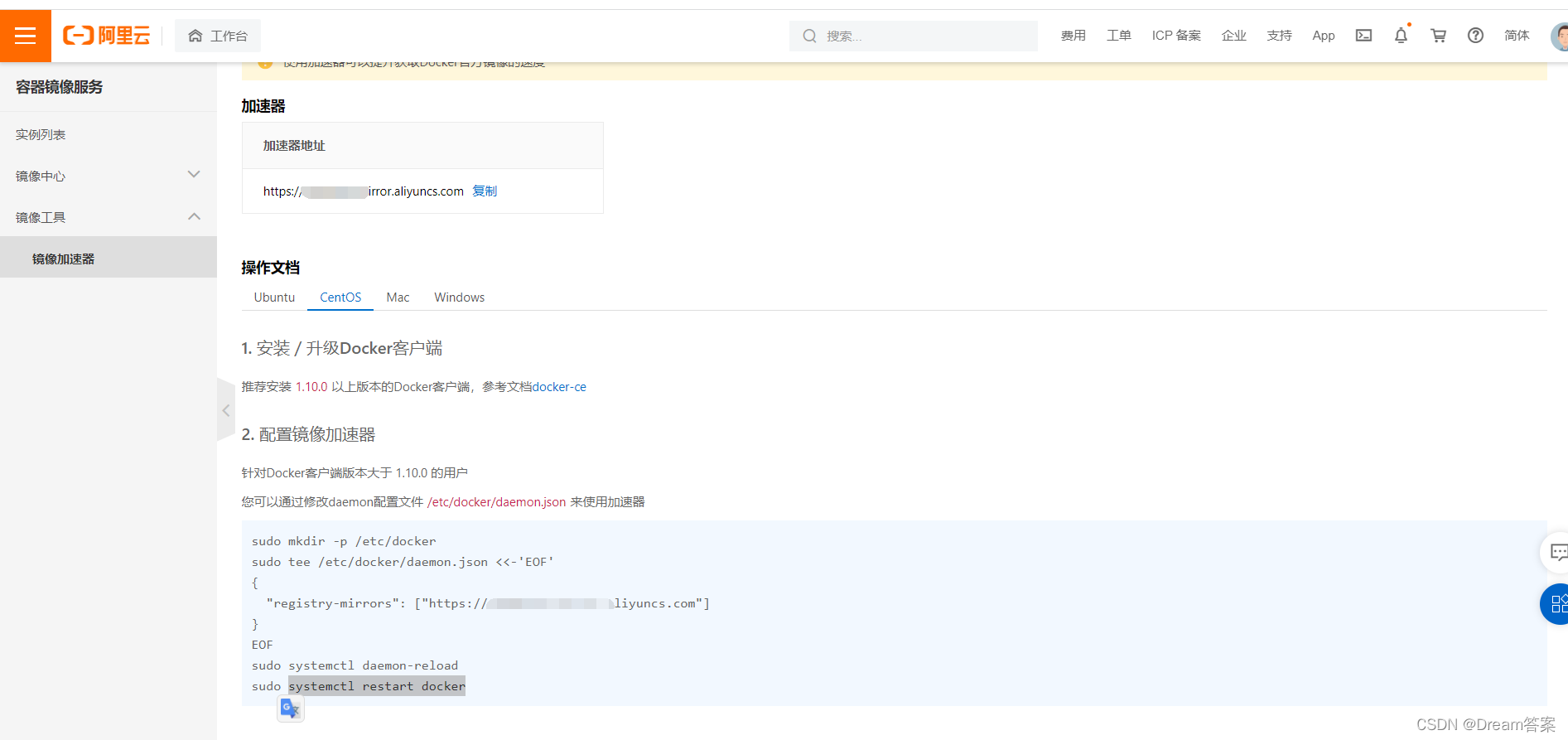The height and width of the screenshot is (740, 1568).
Task: Collapse the 镜像工具 sidebar section
Action: pyautogui.click(x=109, y=216)
